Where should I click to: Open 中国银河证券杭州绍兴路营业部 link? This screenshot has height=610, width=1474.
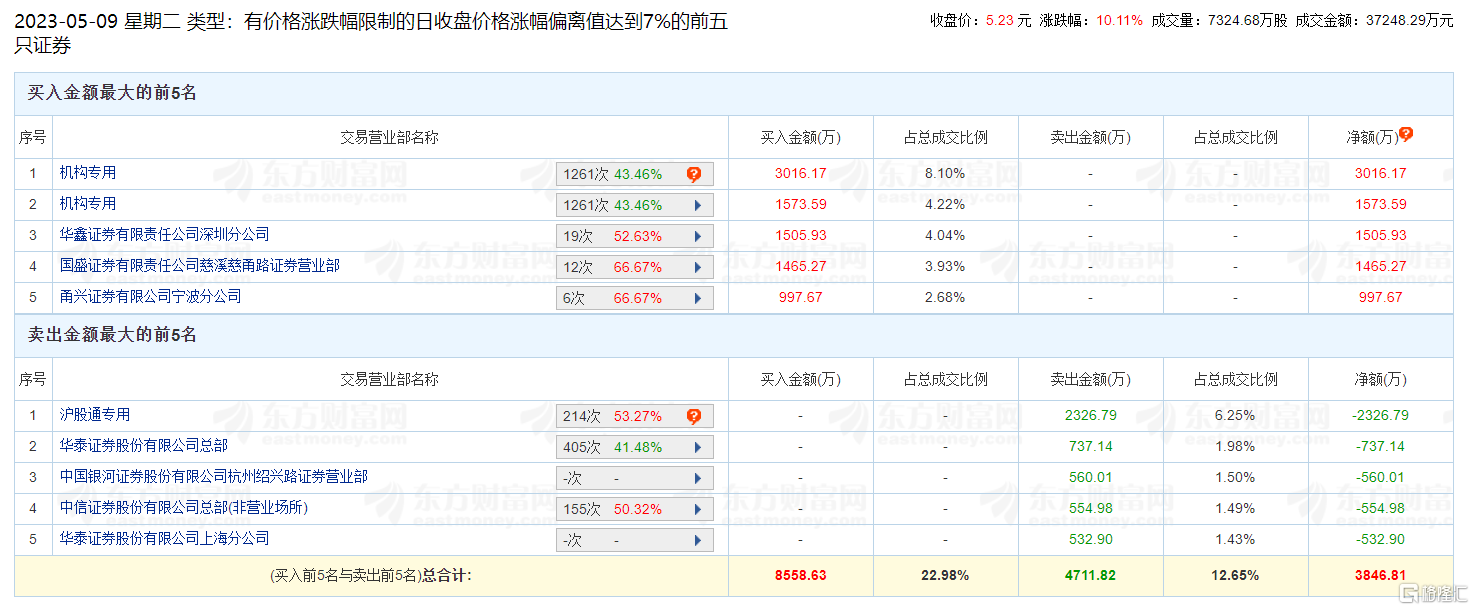click(214, 477)
